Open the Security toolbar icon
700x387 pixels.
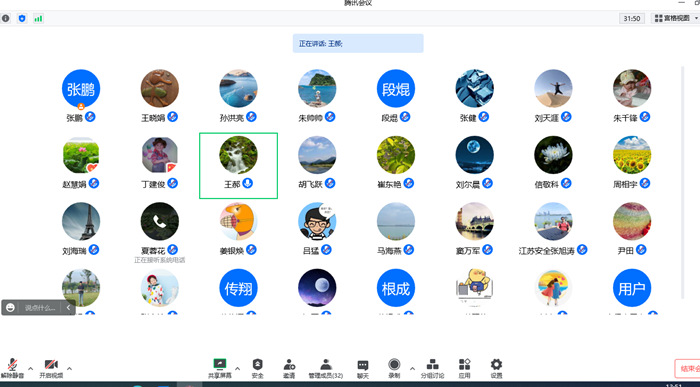[x=258, y=368]
